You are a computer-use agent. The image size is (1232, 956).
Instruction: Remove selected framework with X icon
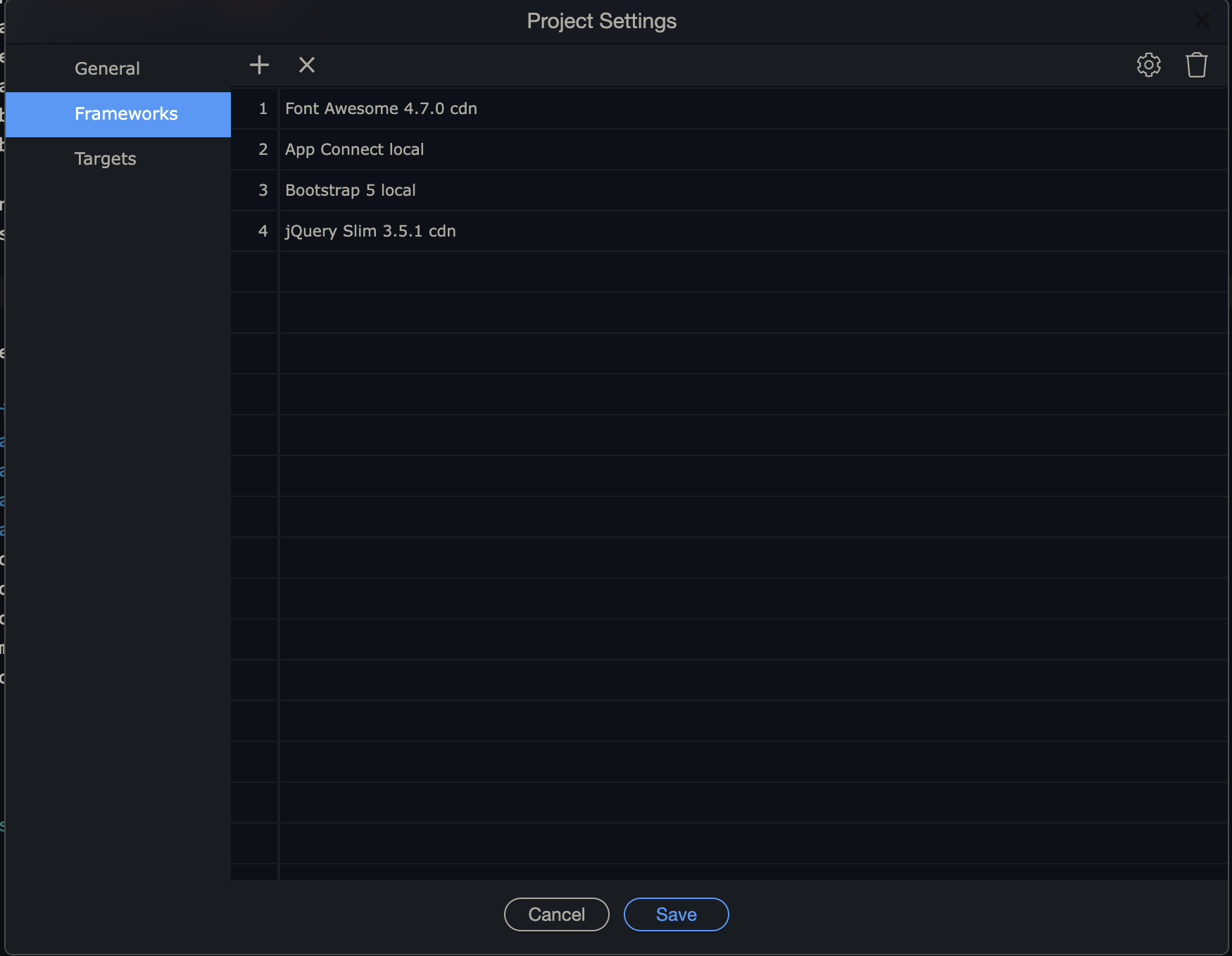coord(307,65)
